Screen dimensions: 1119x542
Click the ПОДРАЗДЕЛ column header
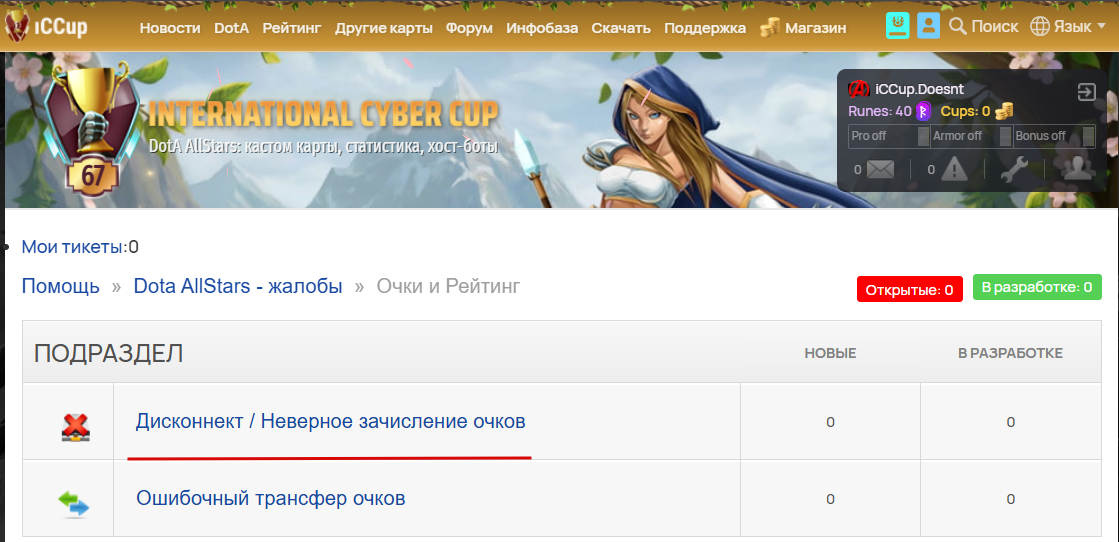point(108,353)
